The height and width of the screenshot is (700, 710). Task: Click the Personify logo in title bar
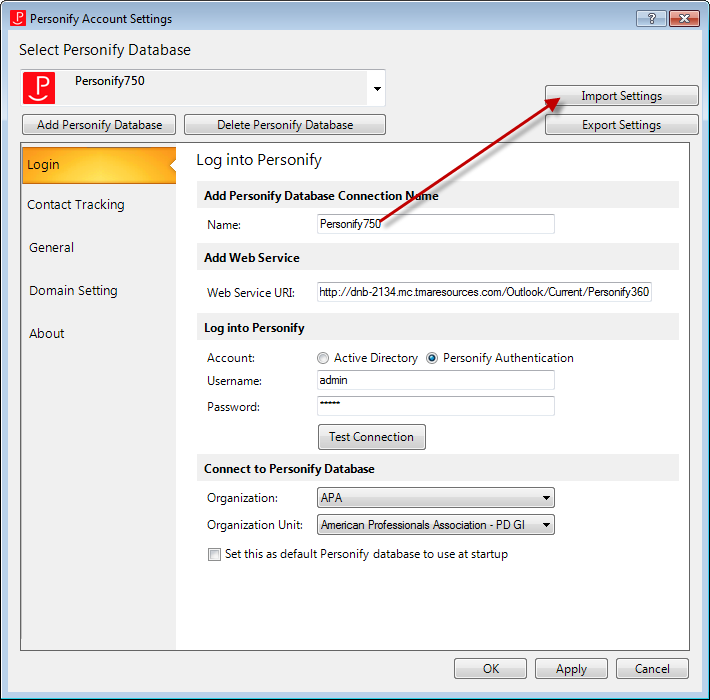pos(18,19)
